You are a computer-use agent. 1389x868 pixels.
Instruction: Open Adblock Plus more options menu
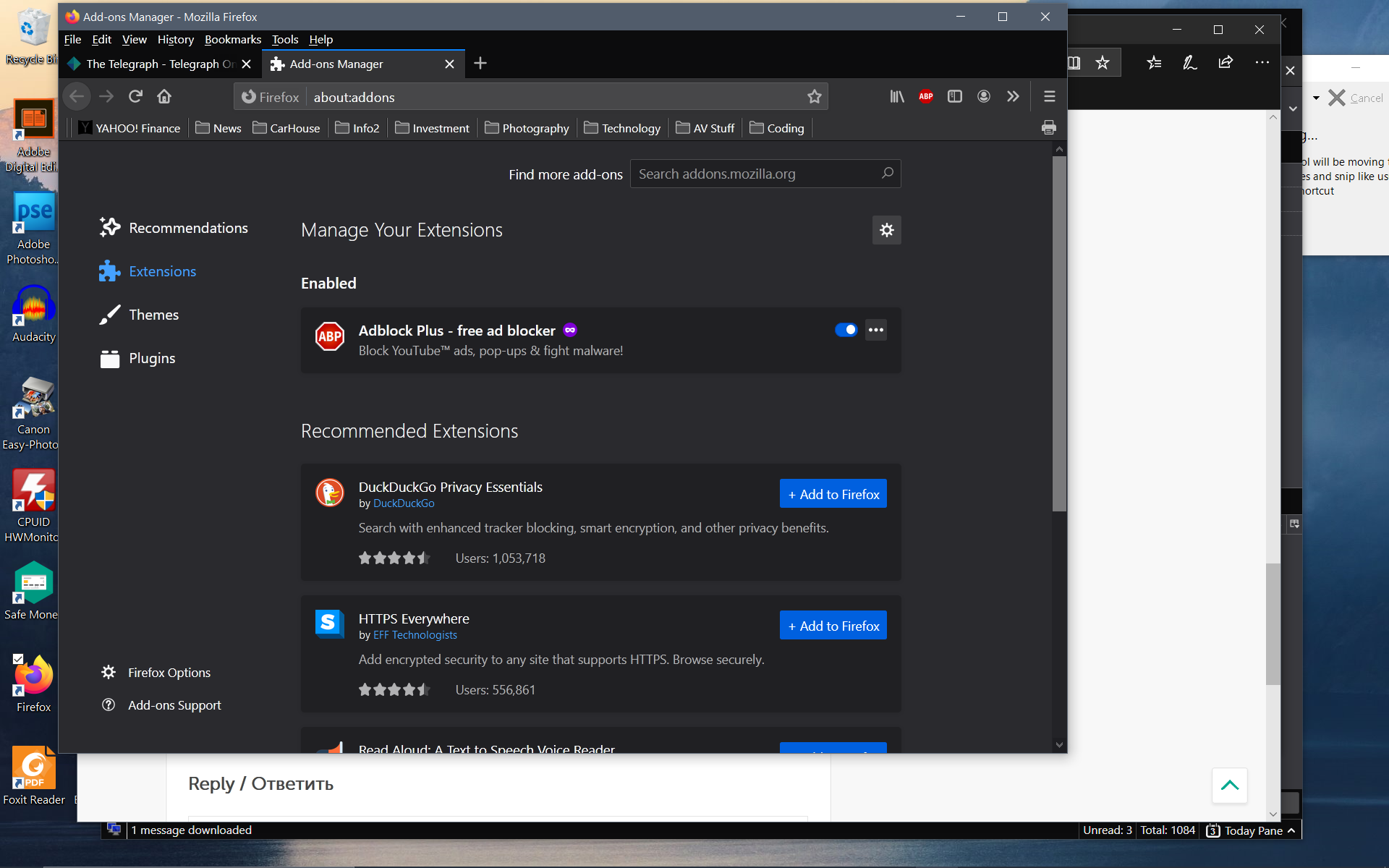click(875, 330)
